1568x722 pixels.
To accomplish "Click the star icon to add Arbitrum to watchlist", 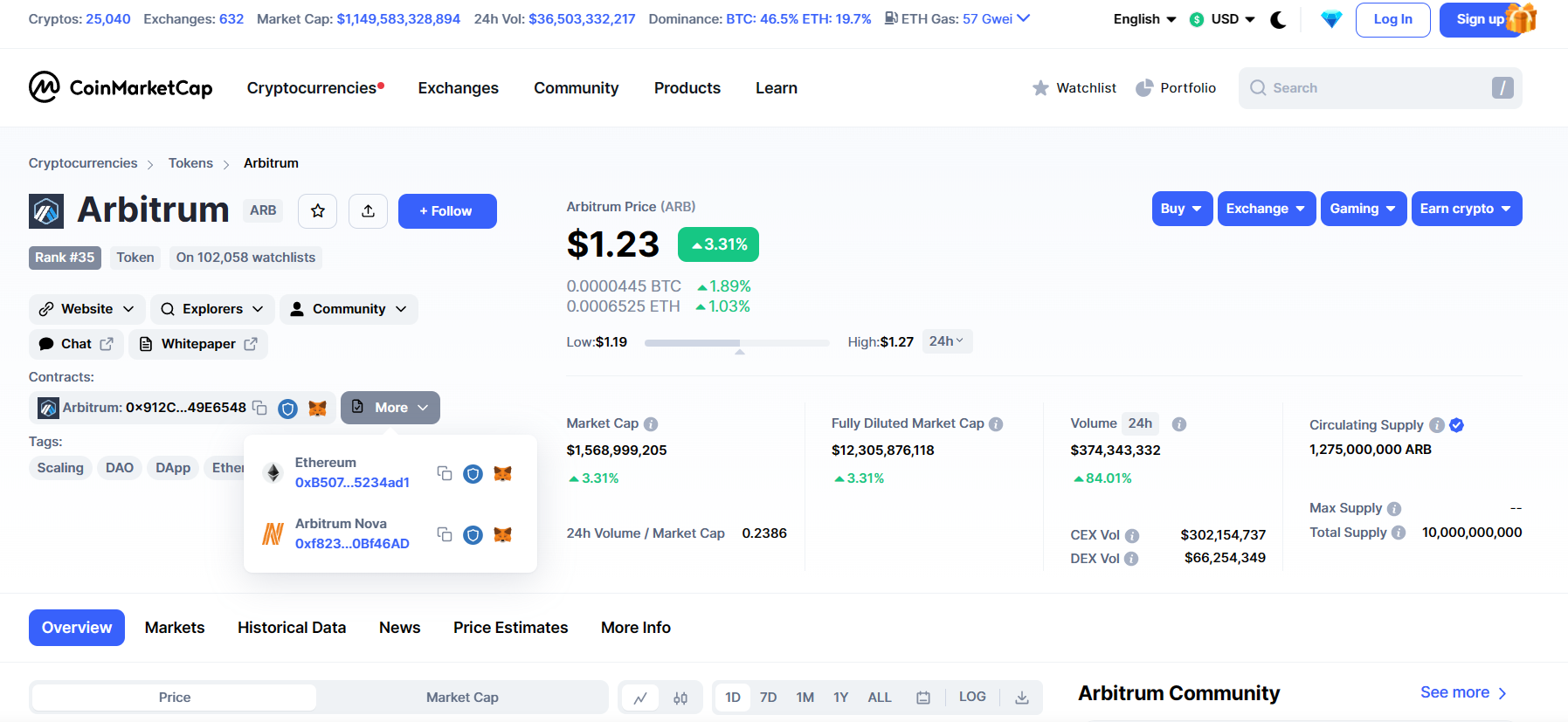I will [x=317, y=211].
